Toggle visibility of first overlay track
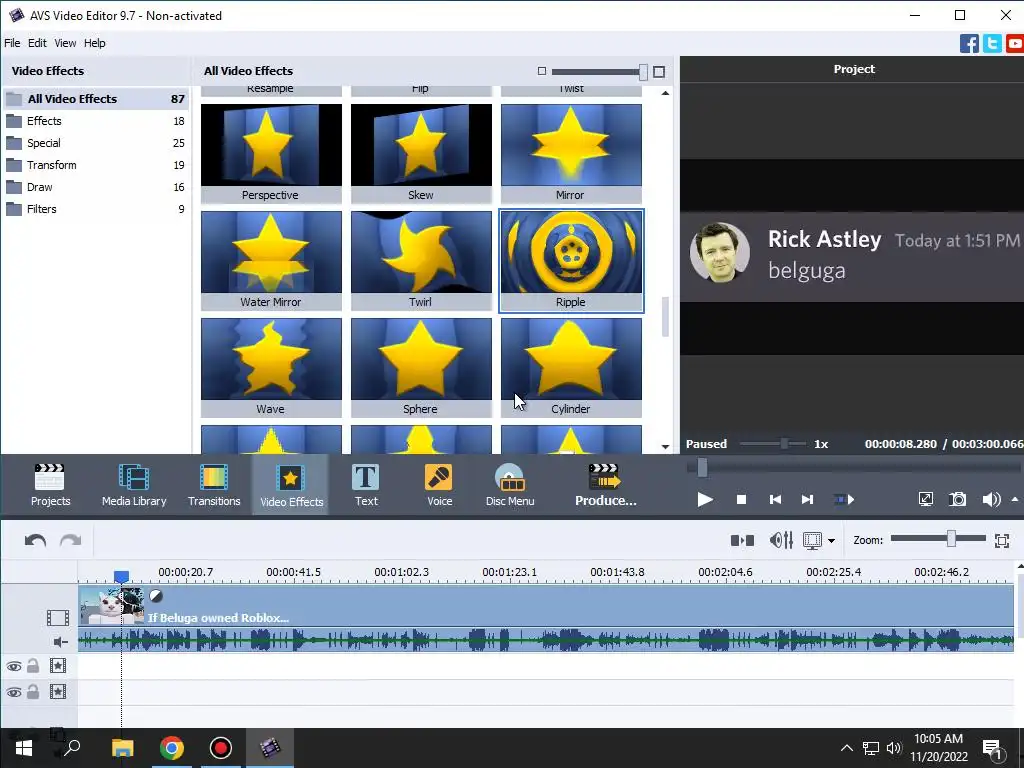1024x768 pixels. [14, 666]
